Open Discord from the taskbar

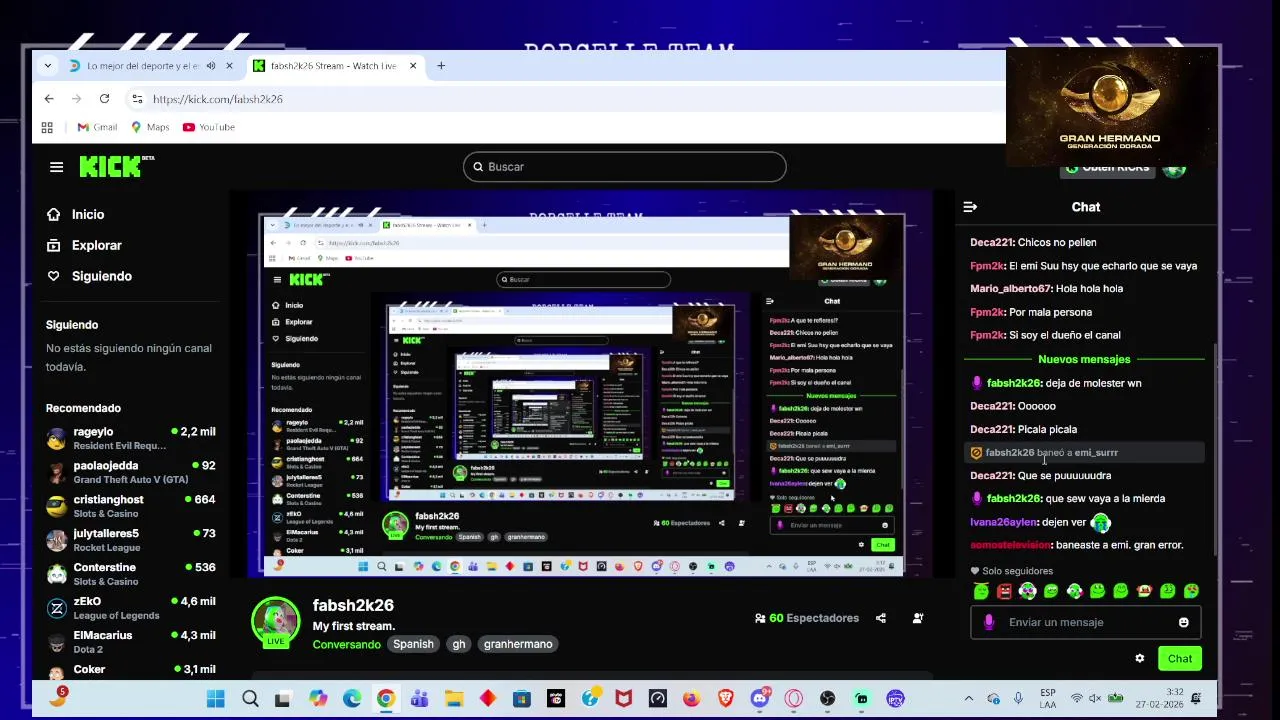point(760,699)
